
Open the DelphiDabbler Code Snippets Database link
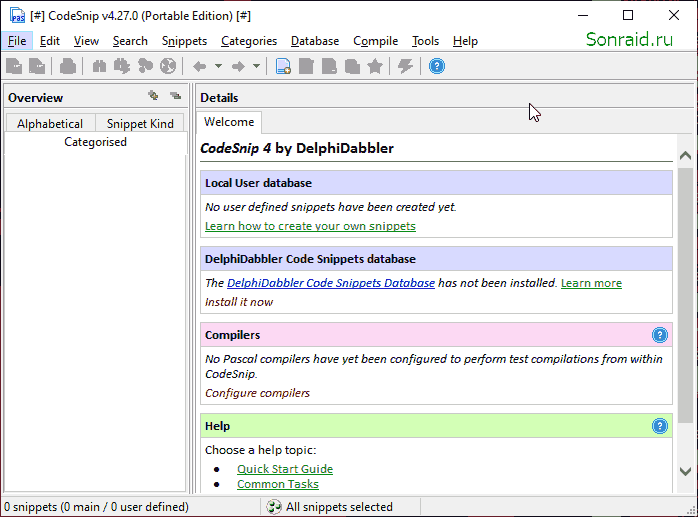(x=331, y=283)
